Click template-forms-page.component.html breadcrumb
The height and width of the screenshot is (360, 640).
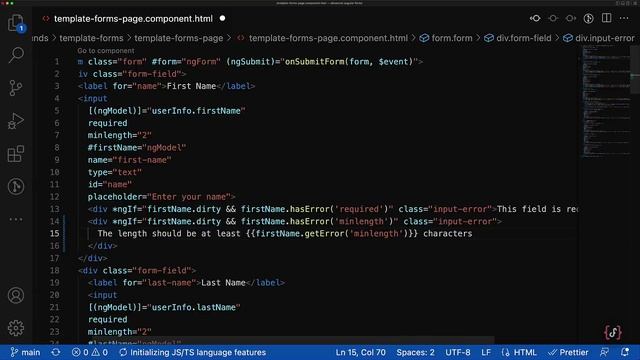coord(328,38)
